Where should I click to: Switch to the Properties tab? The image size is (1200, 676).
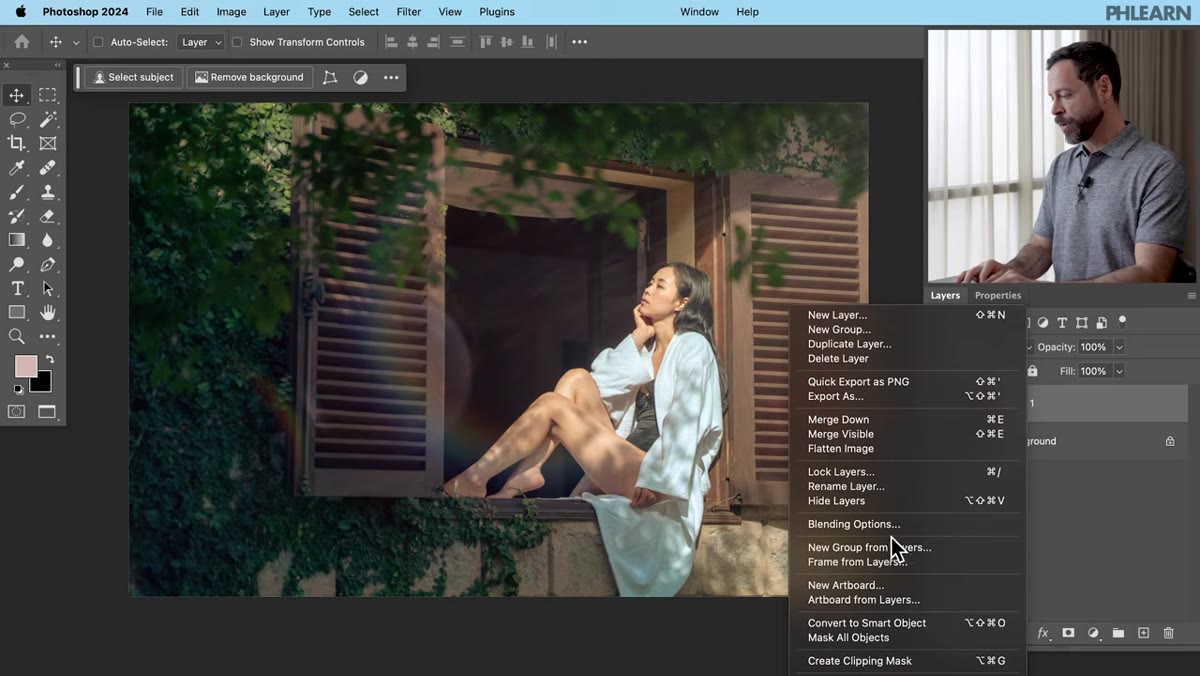[x=998, y=296]
